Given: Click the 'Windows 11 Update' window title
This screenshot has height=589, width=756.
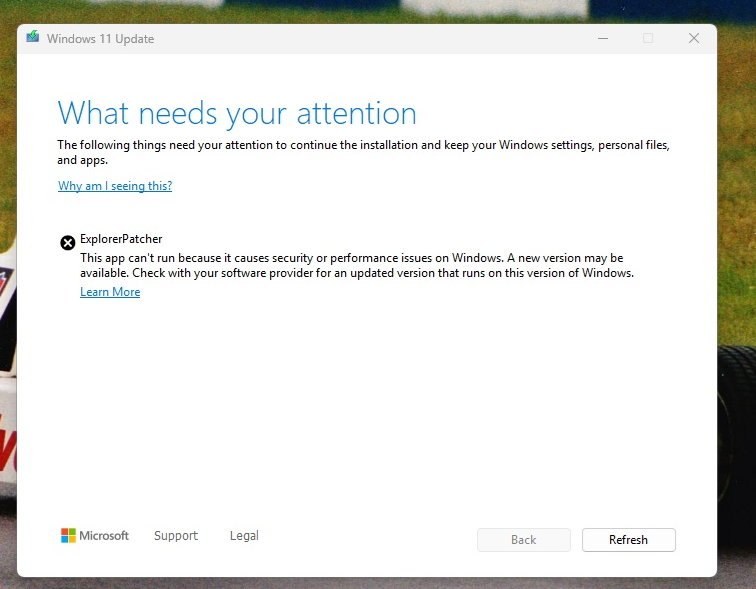Looking at the screenshot, I should pos(100,39).
